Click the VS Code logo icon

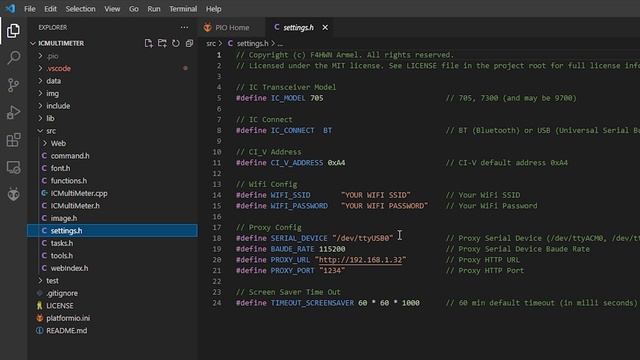pos(10,8)
